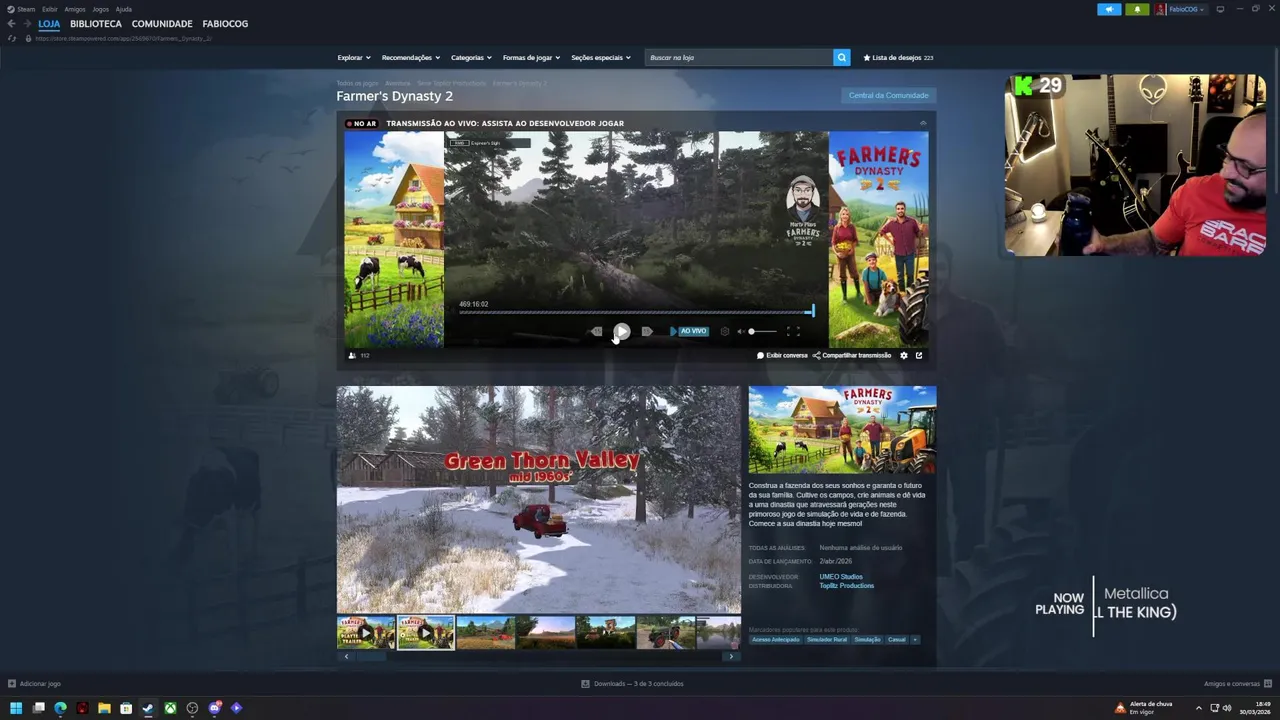Collapse the live broadcast panel arrow
The image size is (1280, 720).
tap(923, 123)
